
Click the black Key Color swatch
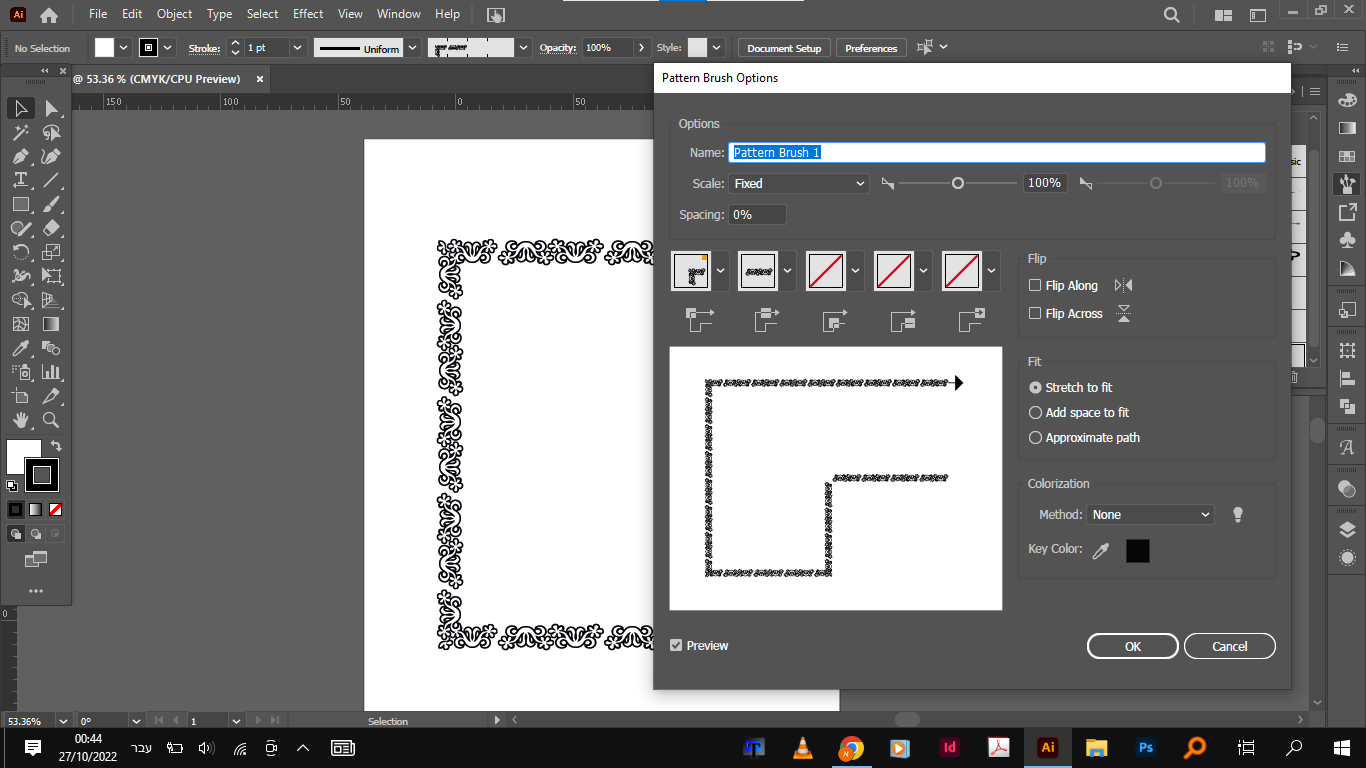[x=1137, y=550]
